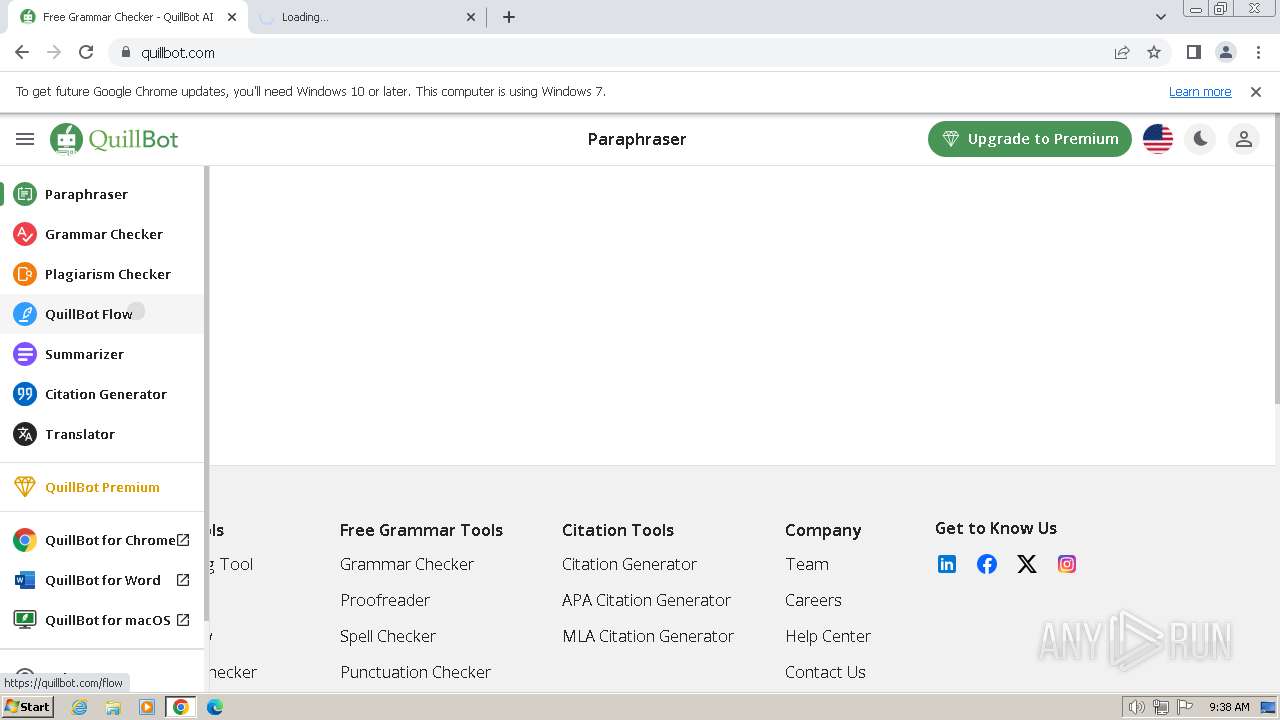The height and width of the screenshot is (720, 1280).
Task: Click the Paraphraser page title
Action: pos(637,139)
